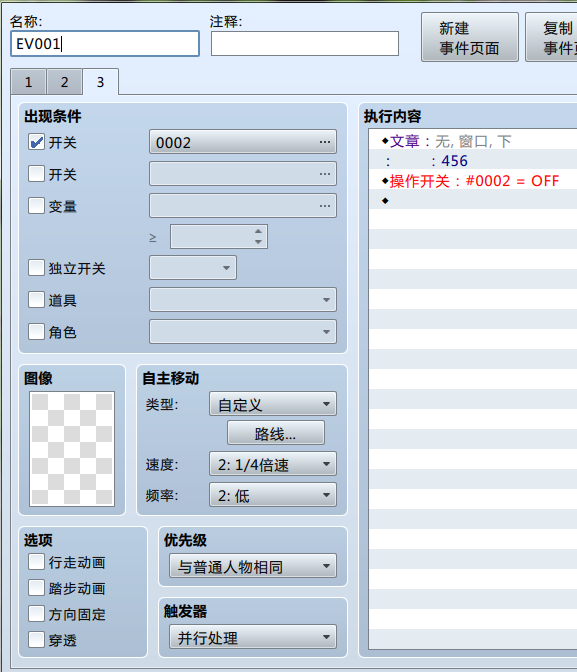
Task: Open the 优先级 dropdown 与普通人物相同
Action: pyautogui.click(x=253, y=566)
